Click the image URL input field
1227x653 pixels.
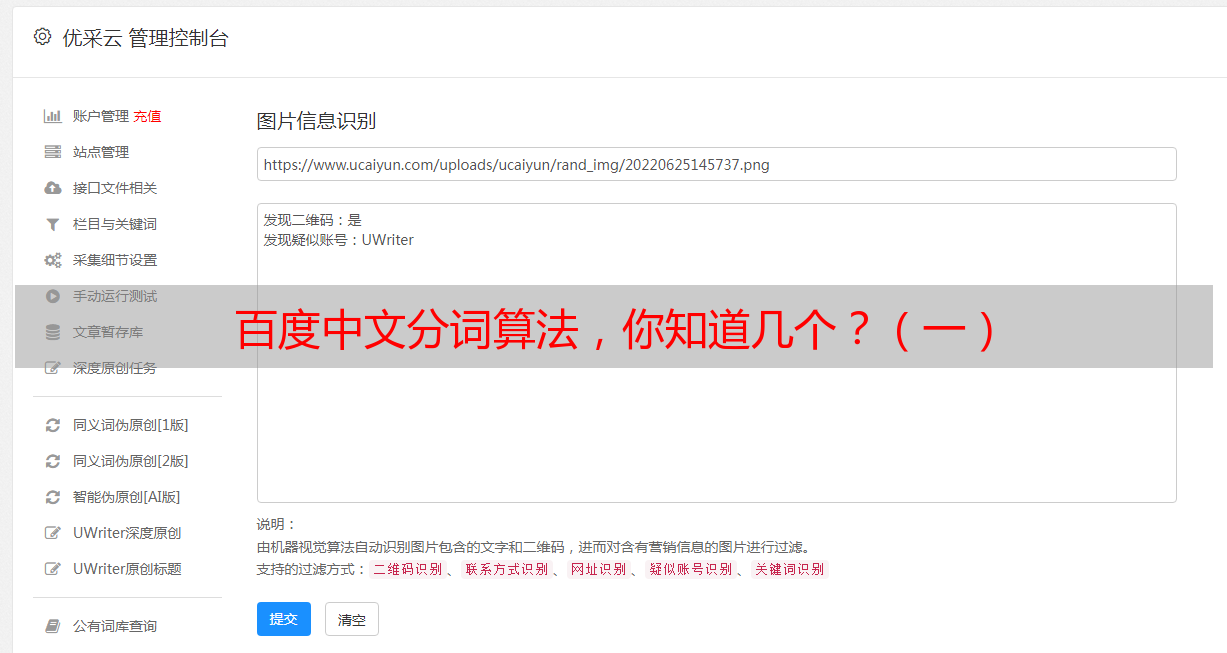[716, 164]
